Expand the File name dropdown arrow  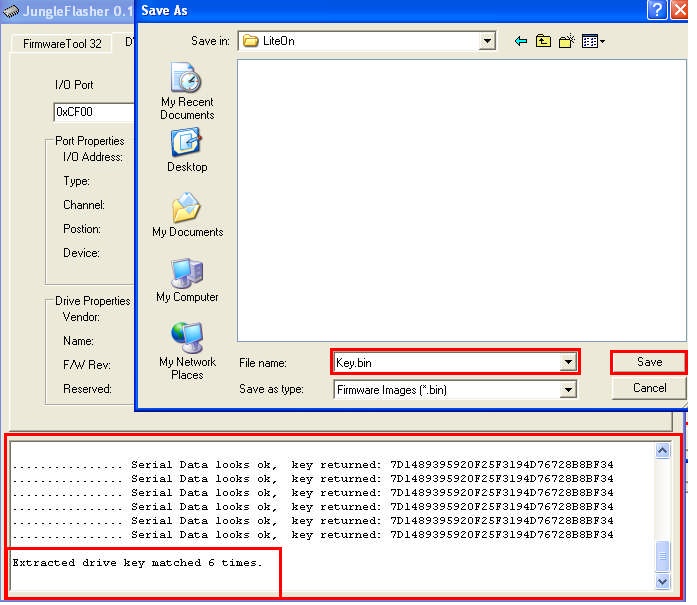pyautogui.click(x=568, y=362)
